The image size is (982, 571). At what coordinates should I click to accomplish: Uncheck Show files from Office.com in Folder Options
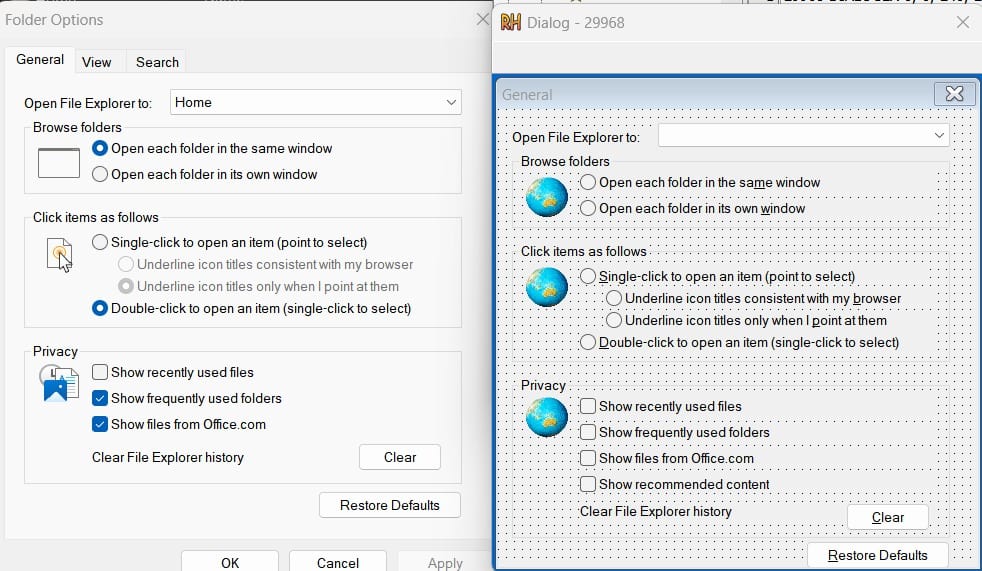point(100,424)
